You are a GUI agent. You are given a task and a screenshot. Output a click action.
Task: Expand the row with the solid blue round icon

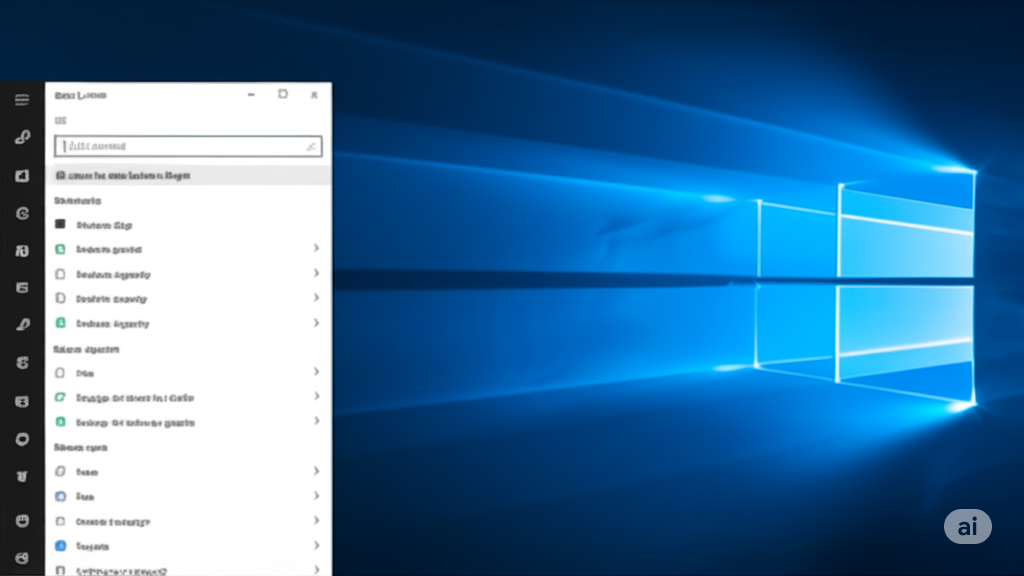point(188,545)
